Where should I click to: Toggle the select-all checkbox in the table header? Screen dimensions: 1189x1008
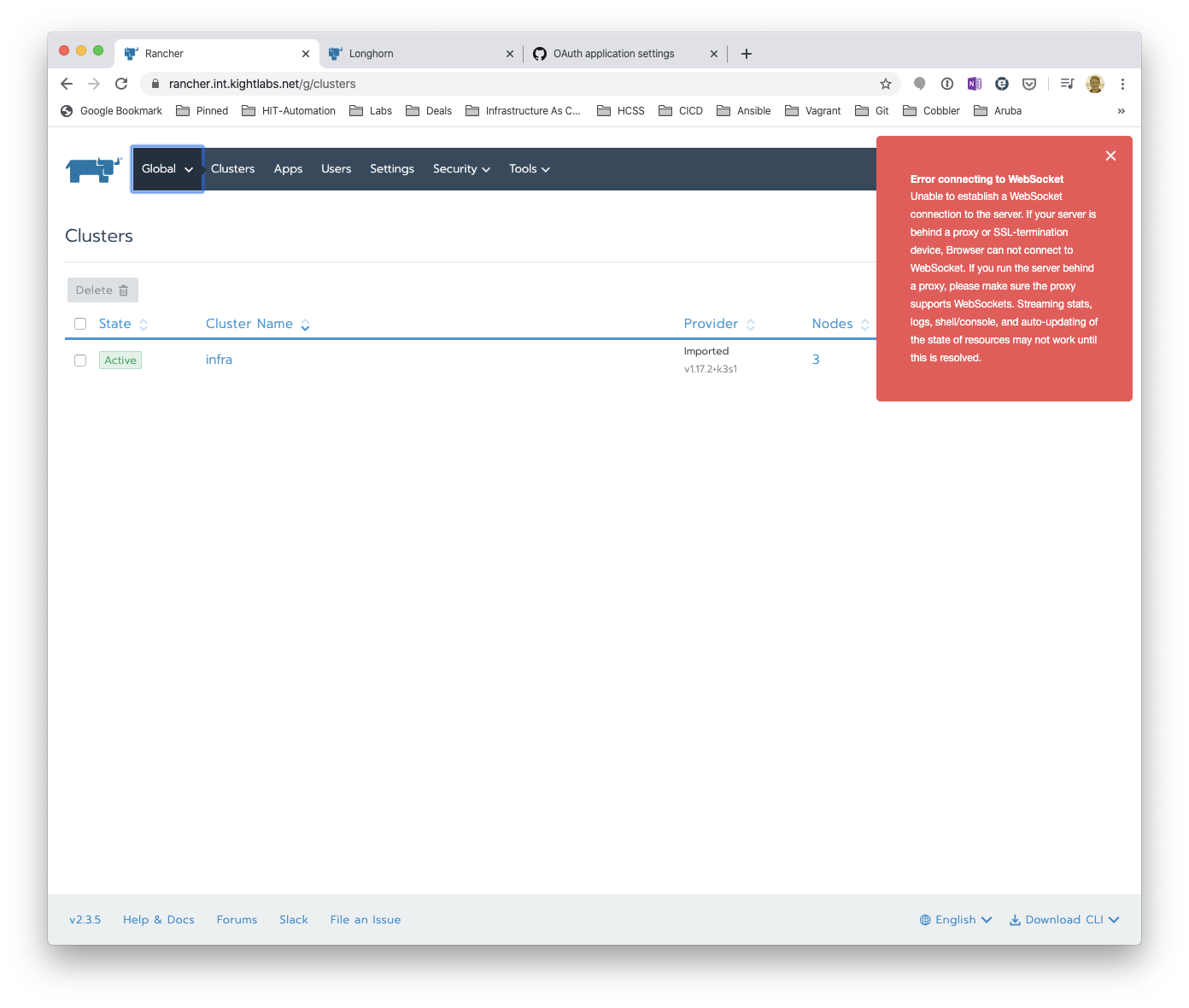[x=80, y=324]
